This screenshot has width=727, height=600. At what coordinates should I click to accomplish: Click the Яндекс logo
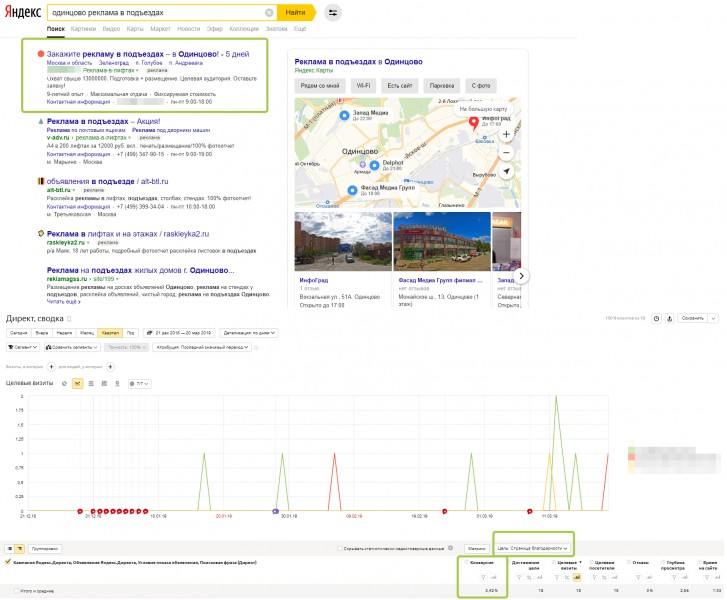coord(23,13)
